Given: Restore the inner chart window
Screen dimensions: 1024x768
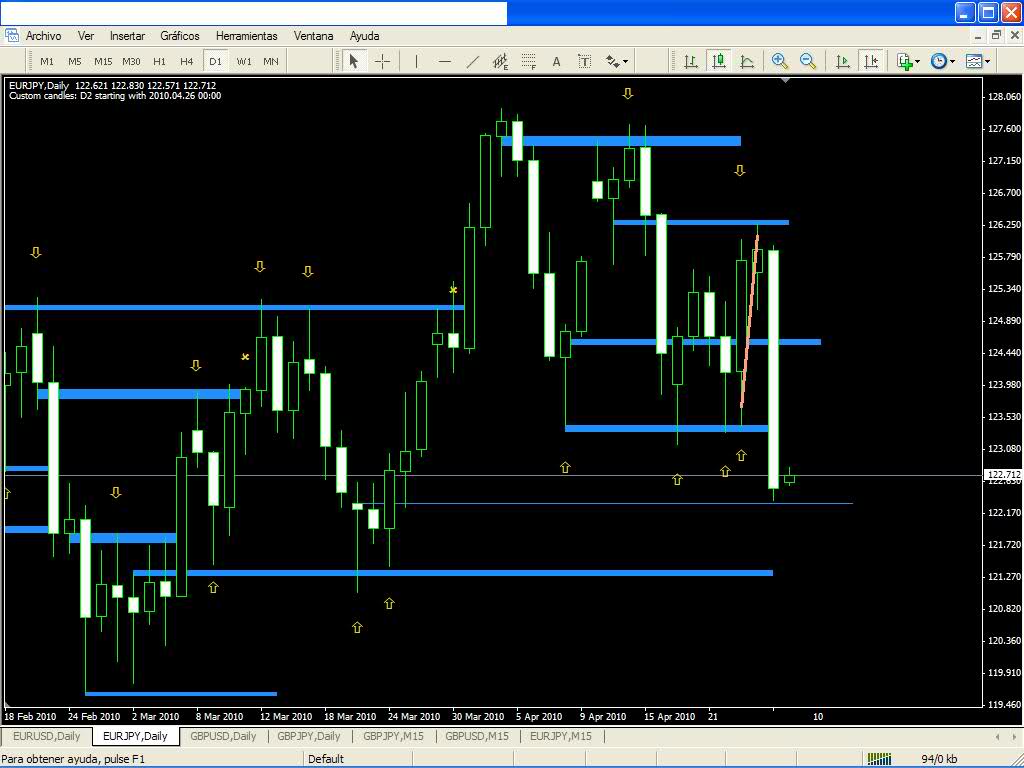Looking at the screenshot, I should pyautogui.click(x=997, y=35).
